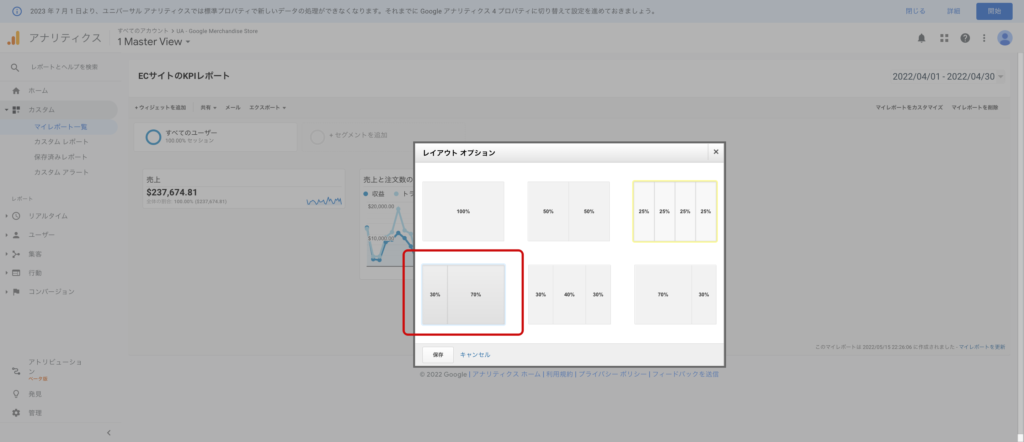Click the Analytics logo icon
The image size is (1024, 442).
(x=14, y=38)
